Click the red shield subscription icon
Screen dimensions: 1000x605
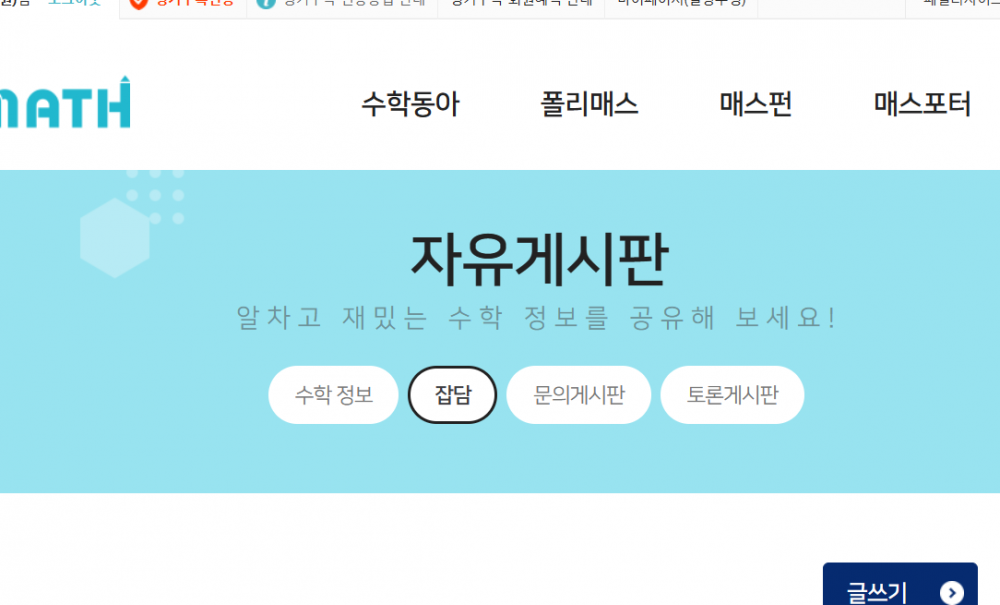[138, 3]
